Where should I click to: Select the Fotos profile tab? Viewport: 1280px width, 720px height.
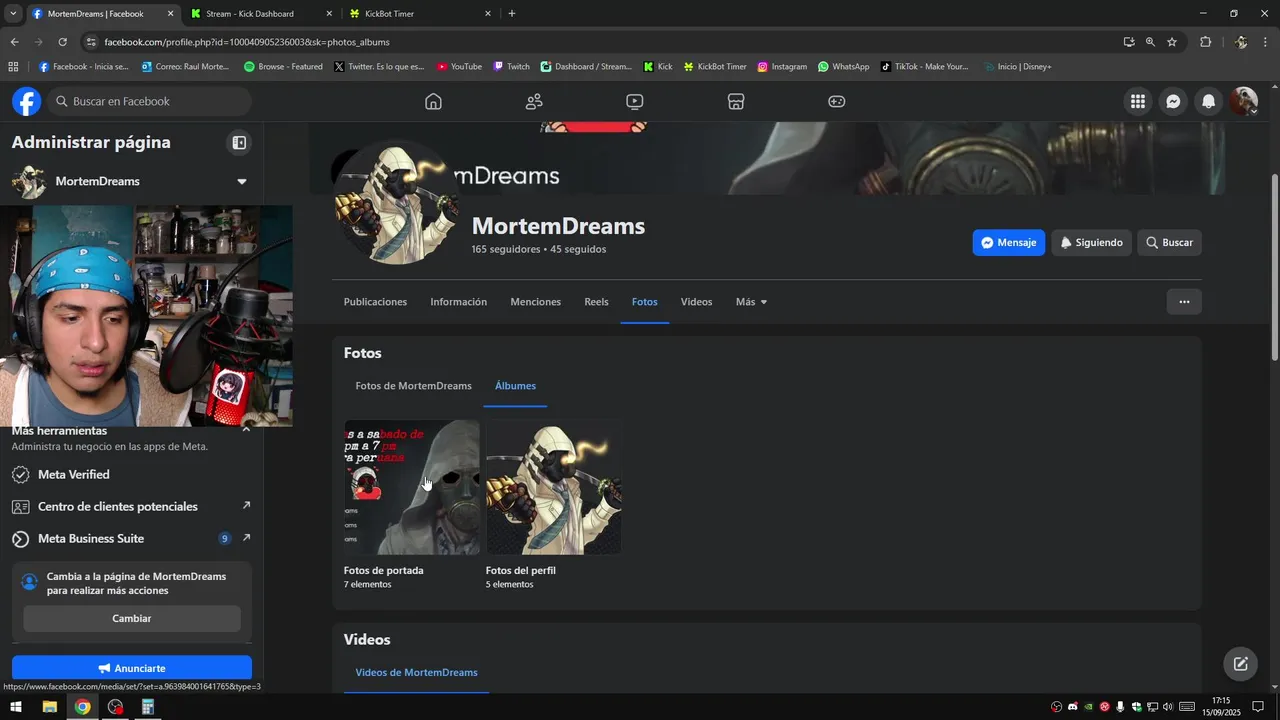pos(645,302)
